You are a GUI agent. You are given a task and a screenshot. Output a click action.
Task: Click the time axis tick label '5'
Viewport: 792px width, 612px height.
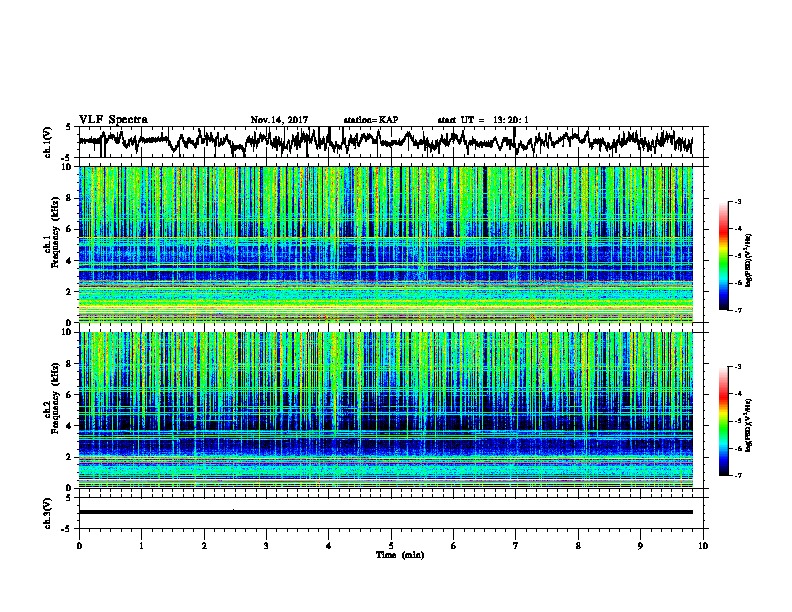391,546
